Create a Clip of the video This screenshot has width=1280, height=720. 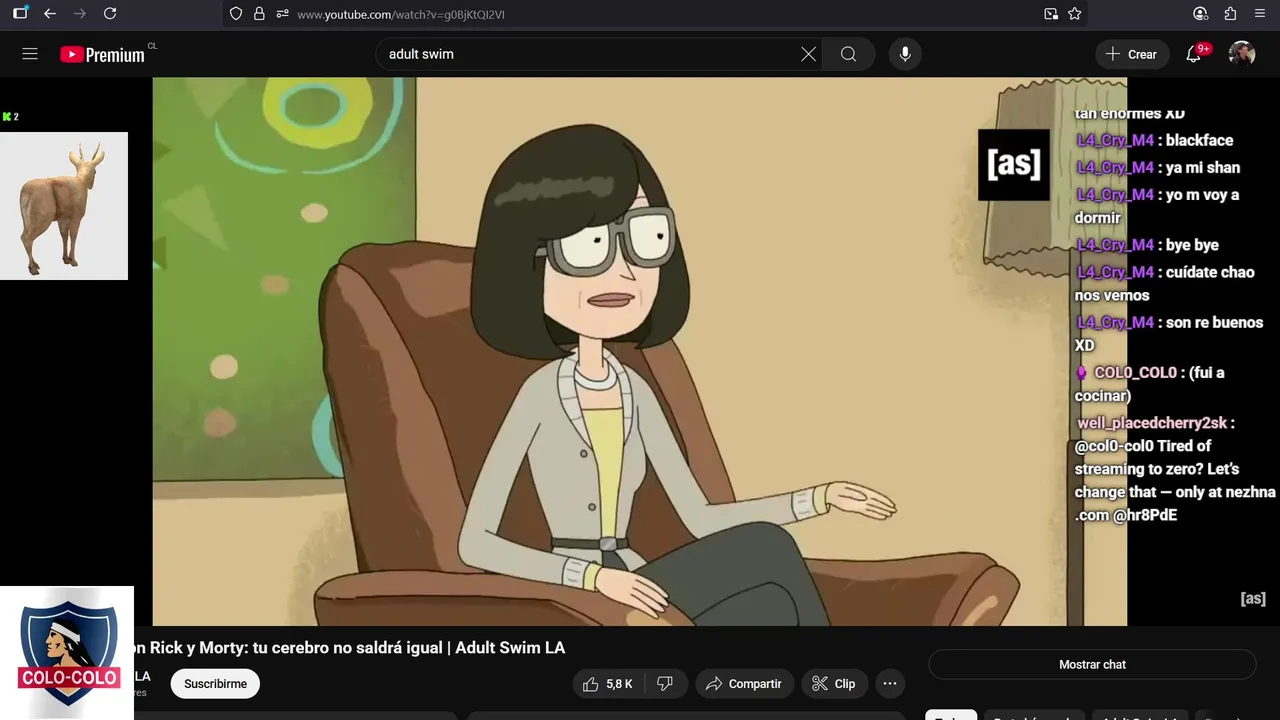(834, 684)
